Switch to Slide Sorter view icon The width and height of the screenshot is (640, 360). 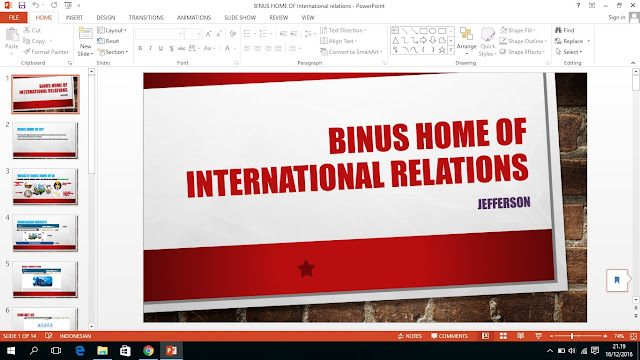(503, 336)
